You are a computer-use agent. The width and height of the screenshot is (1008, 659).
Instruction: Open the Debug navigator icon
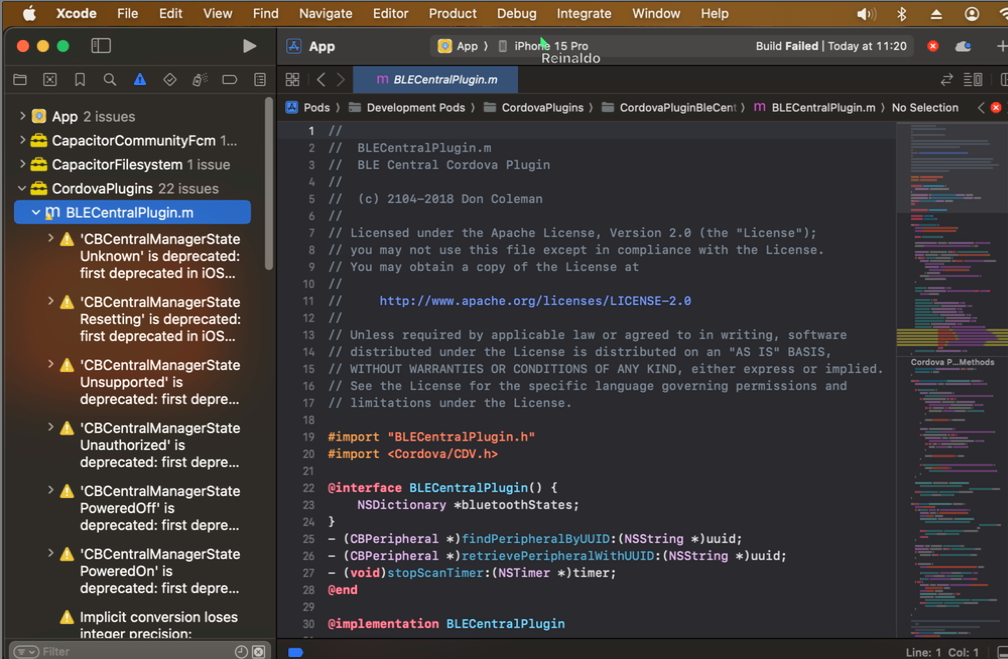point(200,80)
